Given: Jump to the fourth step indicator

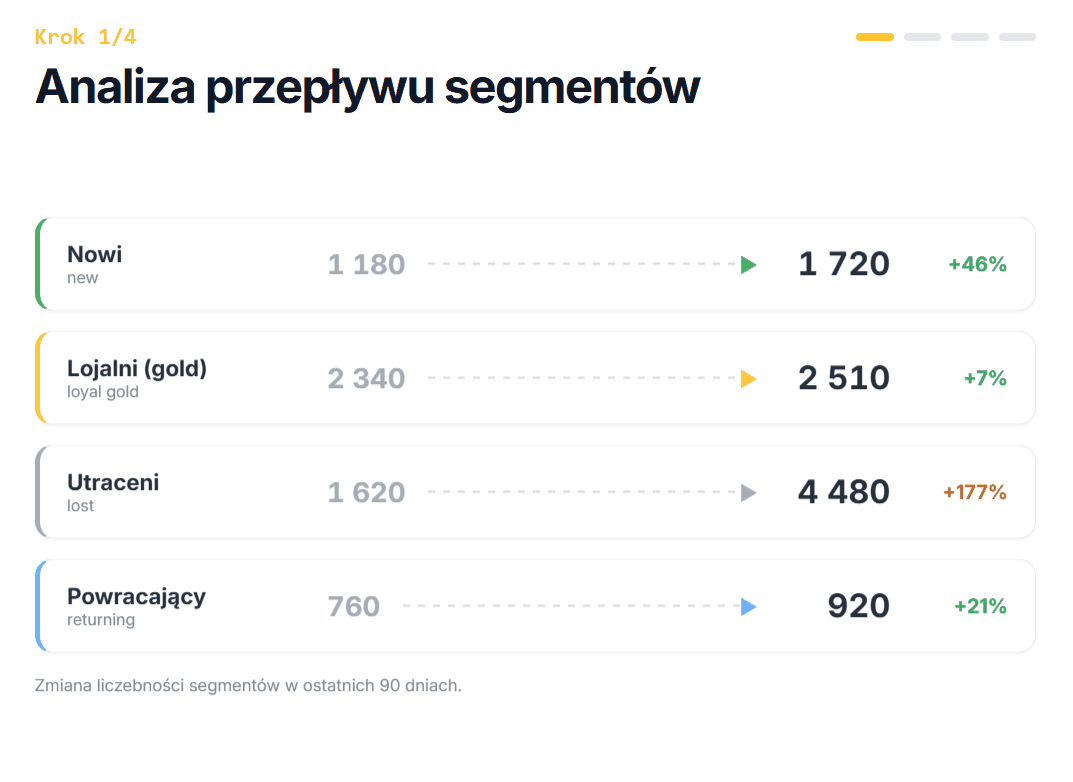Looking at the screenshot, I should [1017, 37].
